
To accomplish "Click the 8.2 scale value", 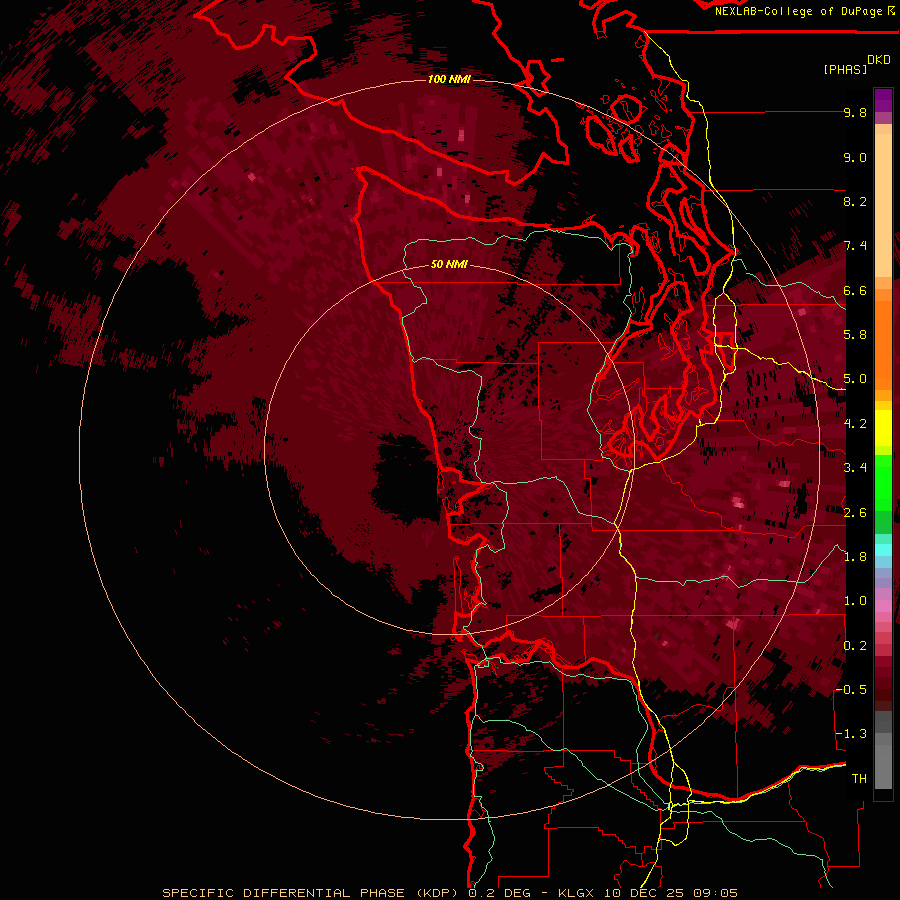I will click(x=855, y=201).
